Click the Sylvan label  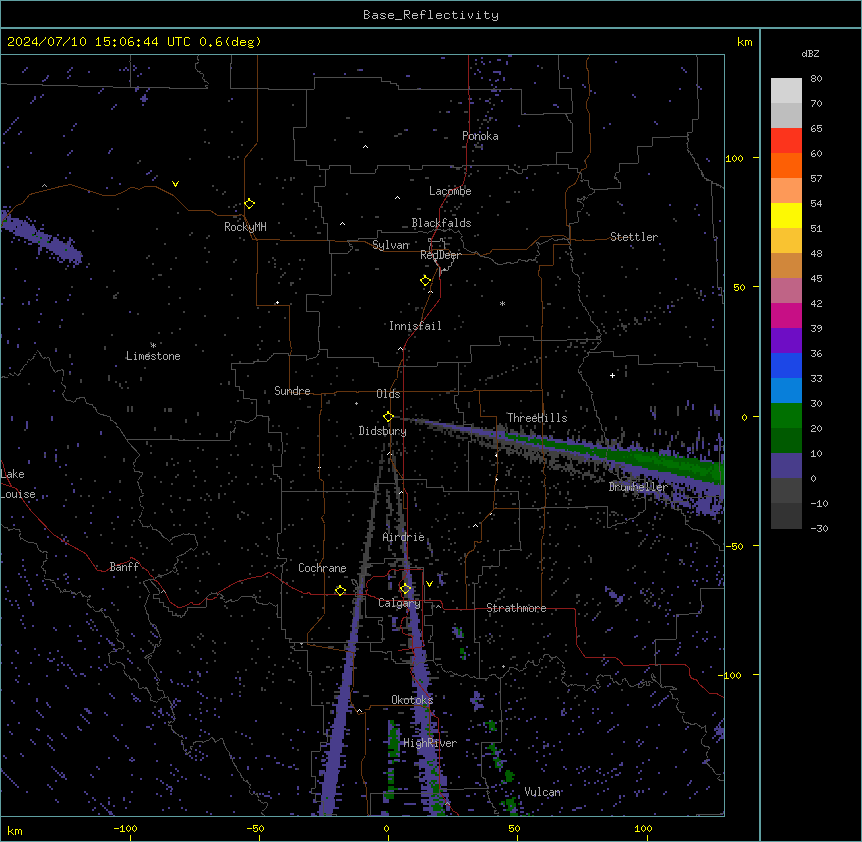391,245
